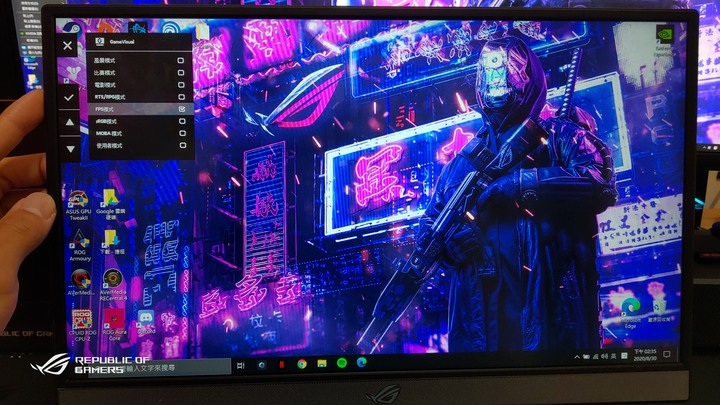The height and width of the screenshot is (405, 720).
Task: Check the sRGB模式 checkbox
Action: click(182, 121)
